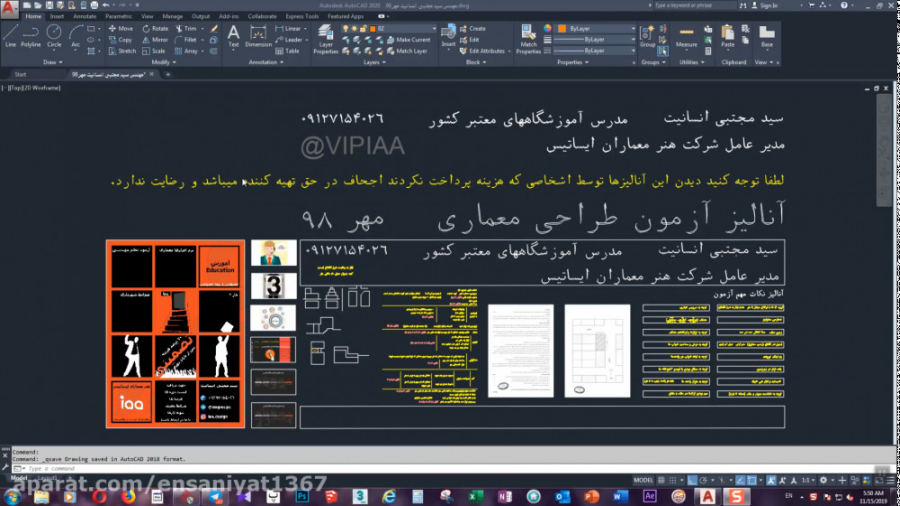The image size is (900, 506).
Task: Click the Move tool
Action: pos(121,29)
